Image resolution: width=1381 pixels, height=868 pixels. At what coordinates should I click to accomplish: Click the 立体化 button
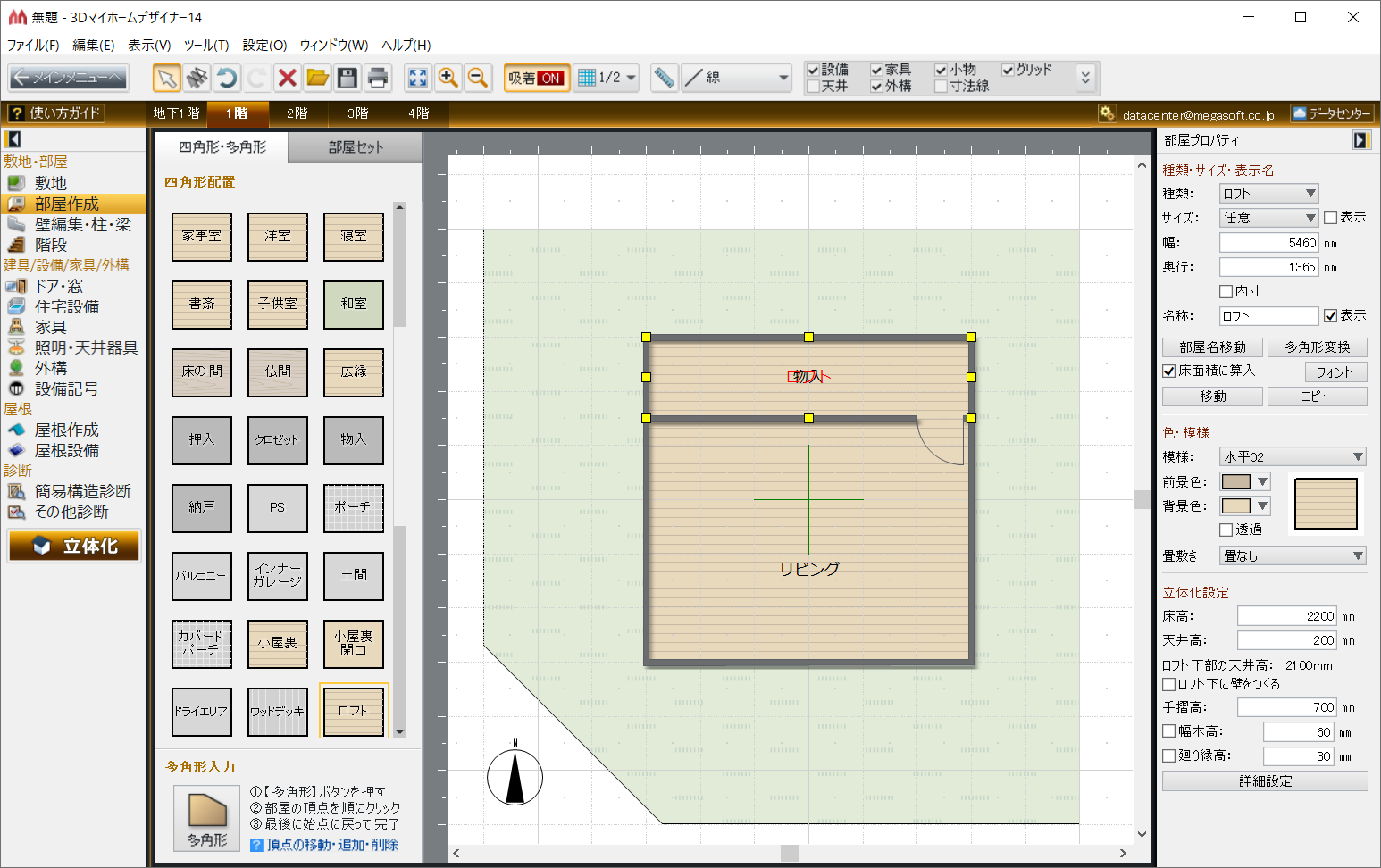coord(75,546)
